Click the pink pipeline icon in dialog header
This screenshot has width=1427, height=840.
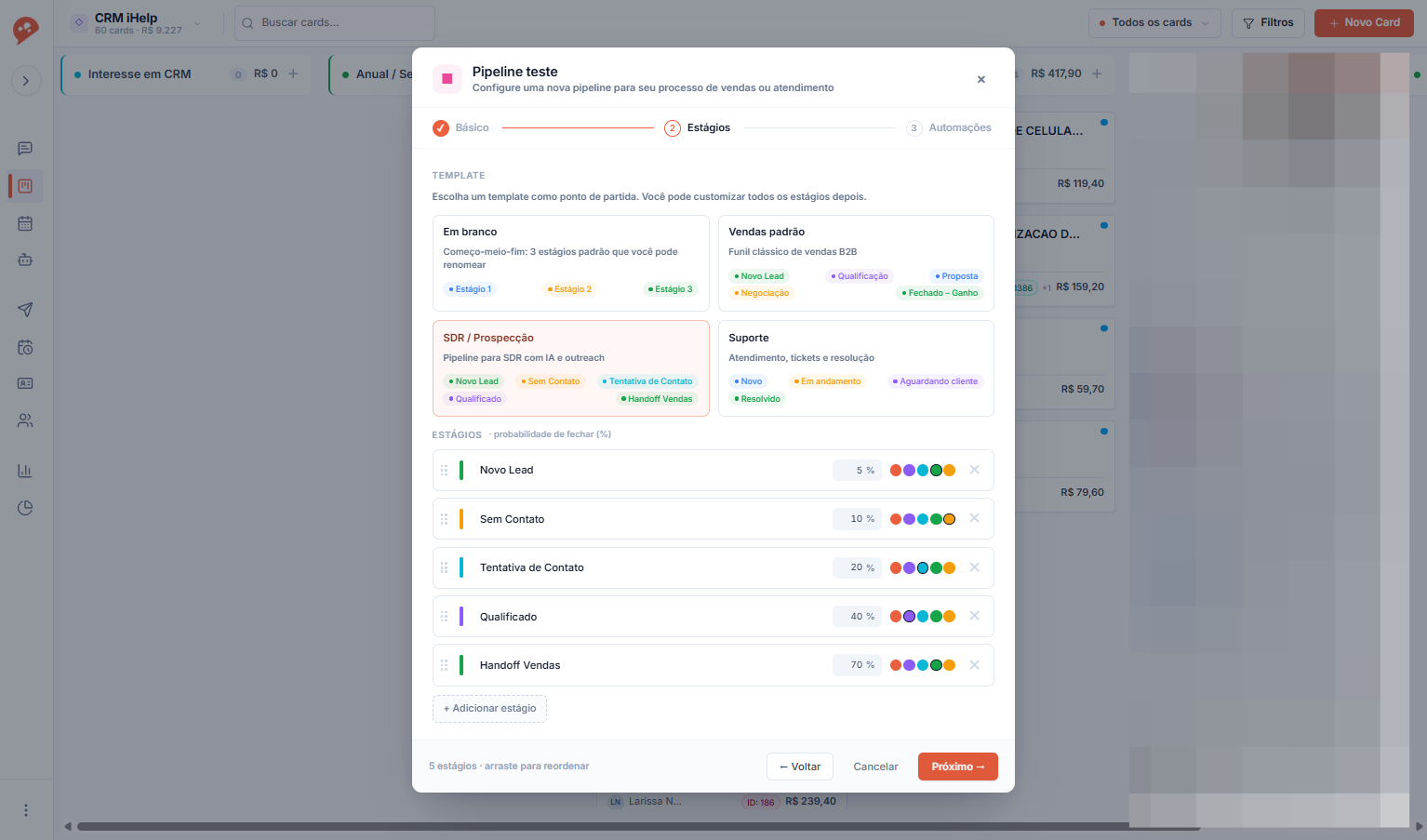pyautogui.click(x=447, y=79)
